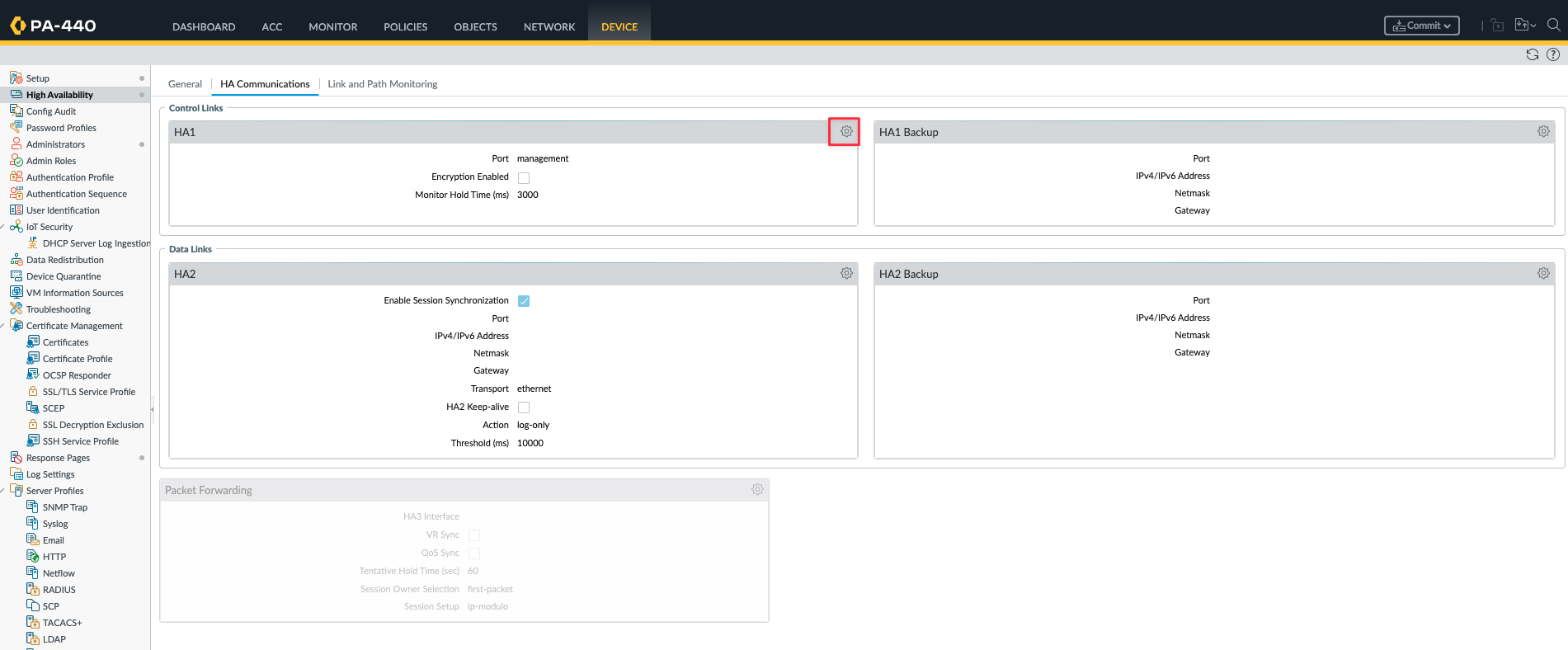Viewport: 1568px width, 650px height.
Task: Open the POLICIES menu
Action: click(406, 26)
